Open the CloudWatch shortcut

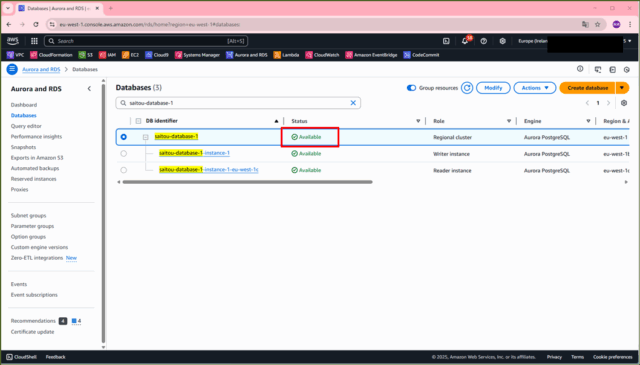(322, 55)
